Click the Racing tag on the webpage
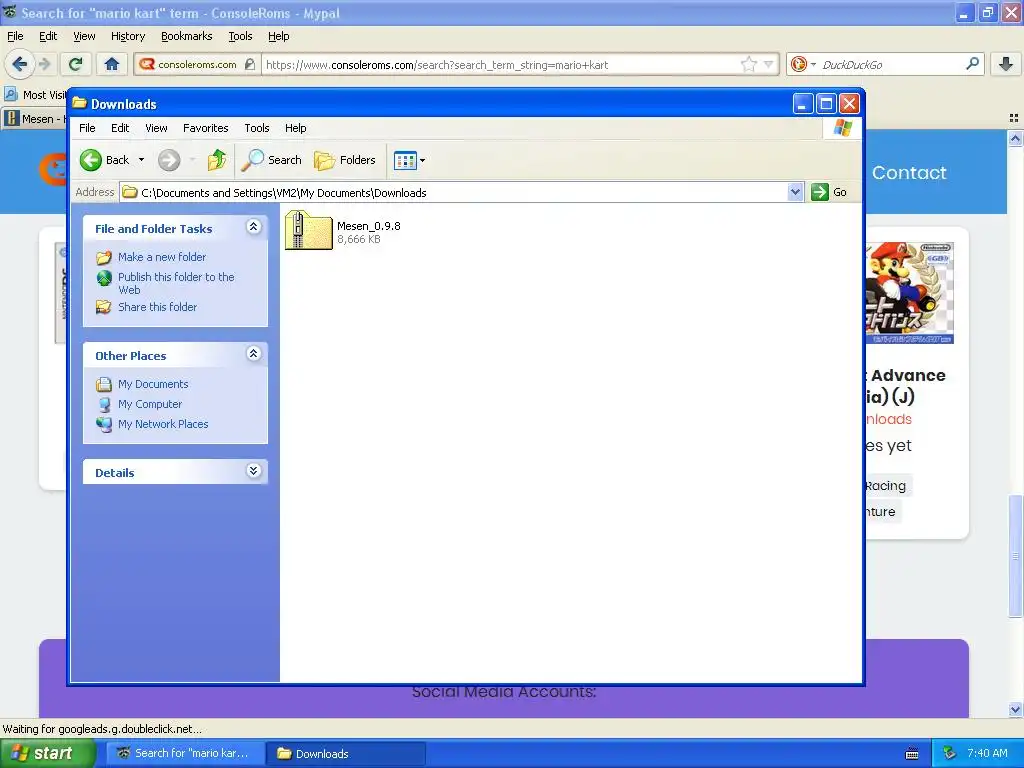 [x=886, y=486]
